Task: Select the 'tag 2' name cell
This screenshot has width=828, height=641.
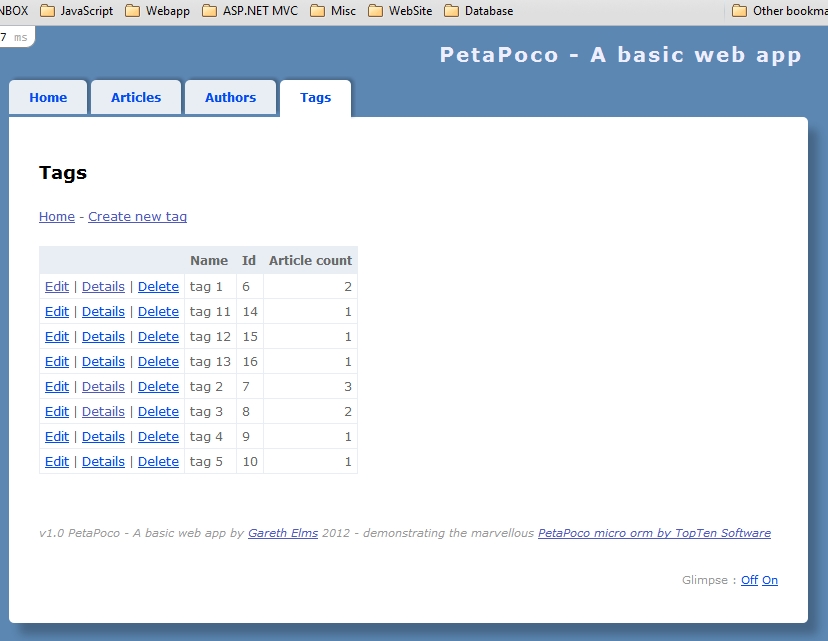Action: point(210,387)
